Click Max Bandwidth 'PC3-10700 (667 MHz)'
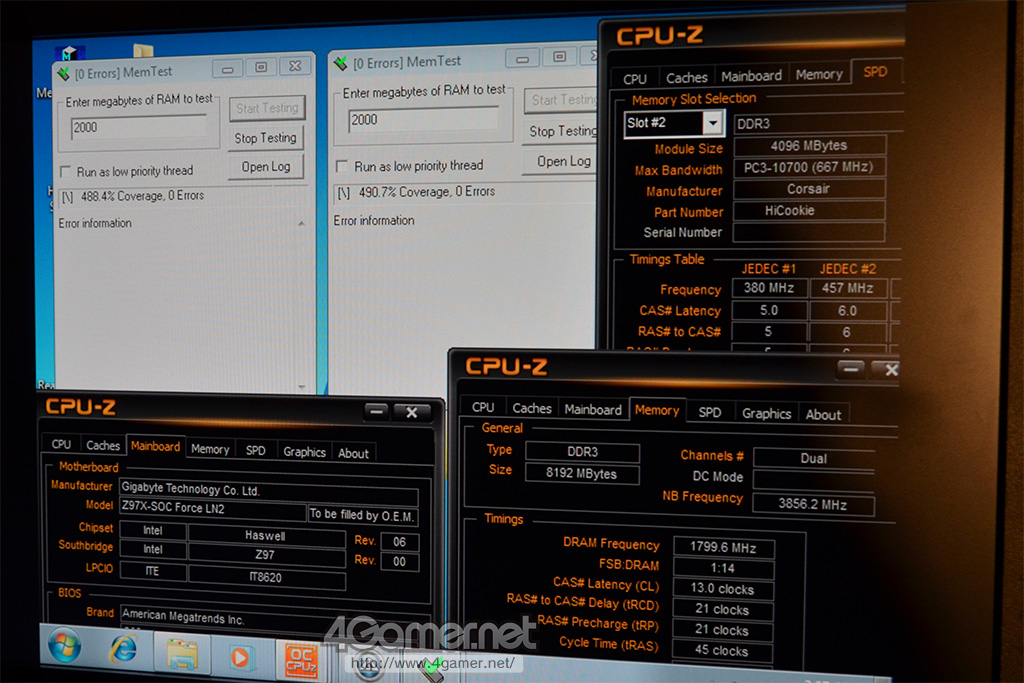Screen dimensions: 1024x683 809,167
